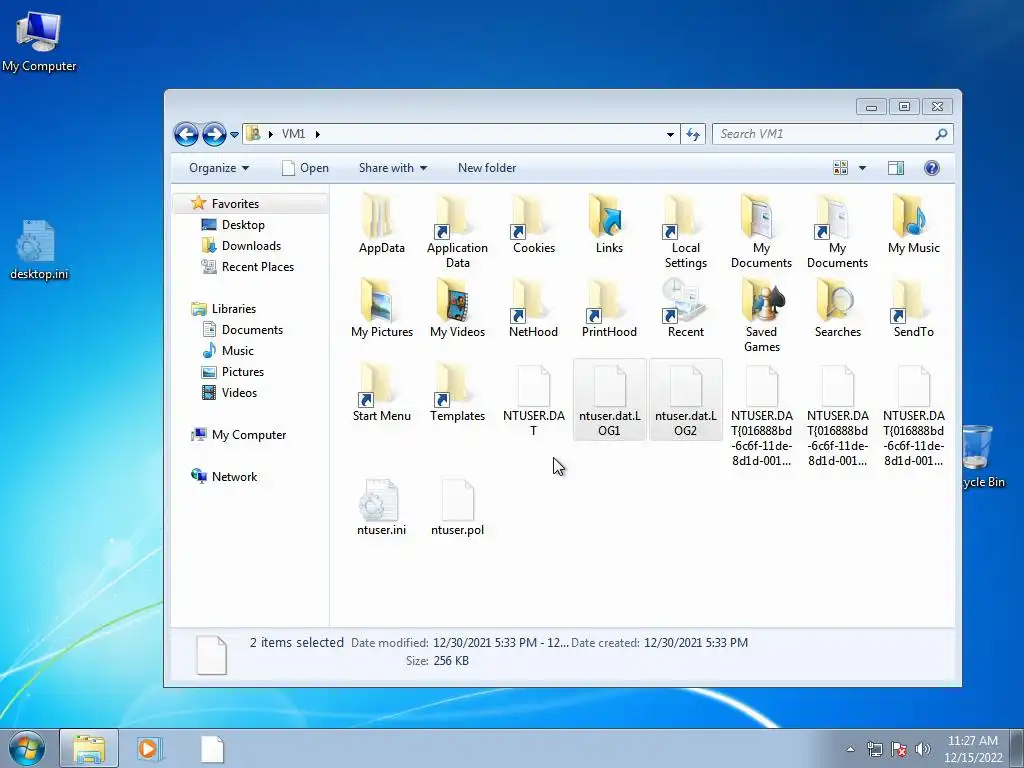Change view using the views icon

coord(840,168)
